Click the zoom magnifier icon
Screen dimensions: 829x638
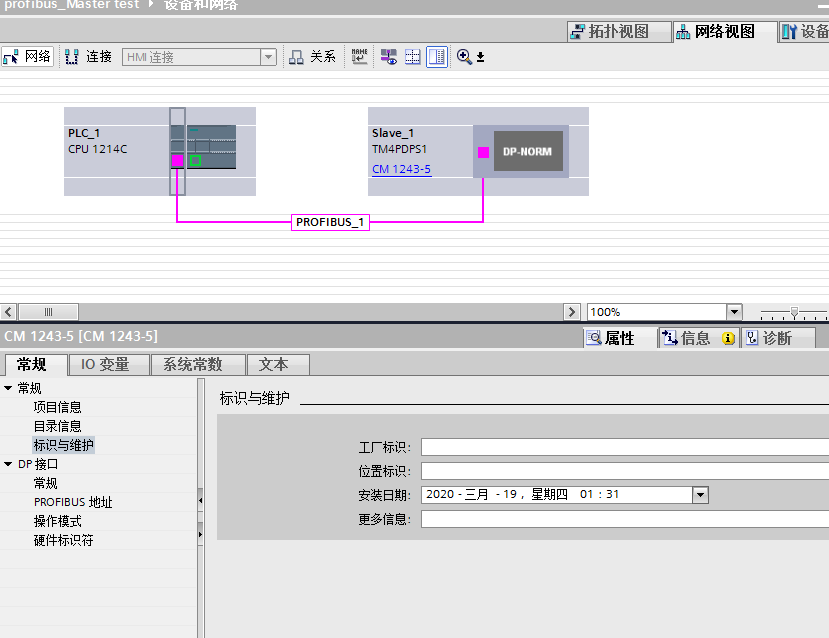[464, 57]
